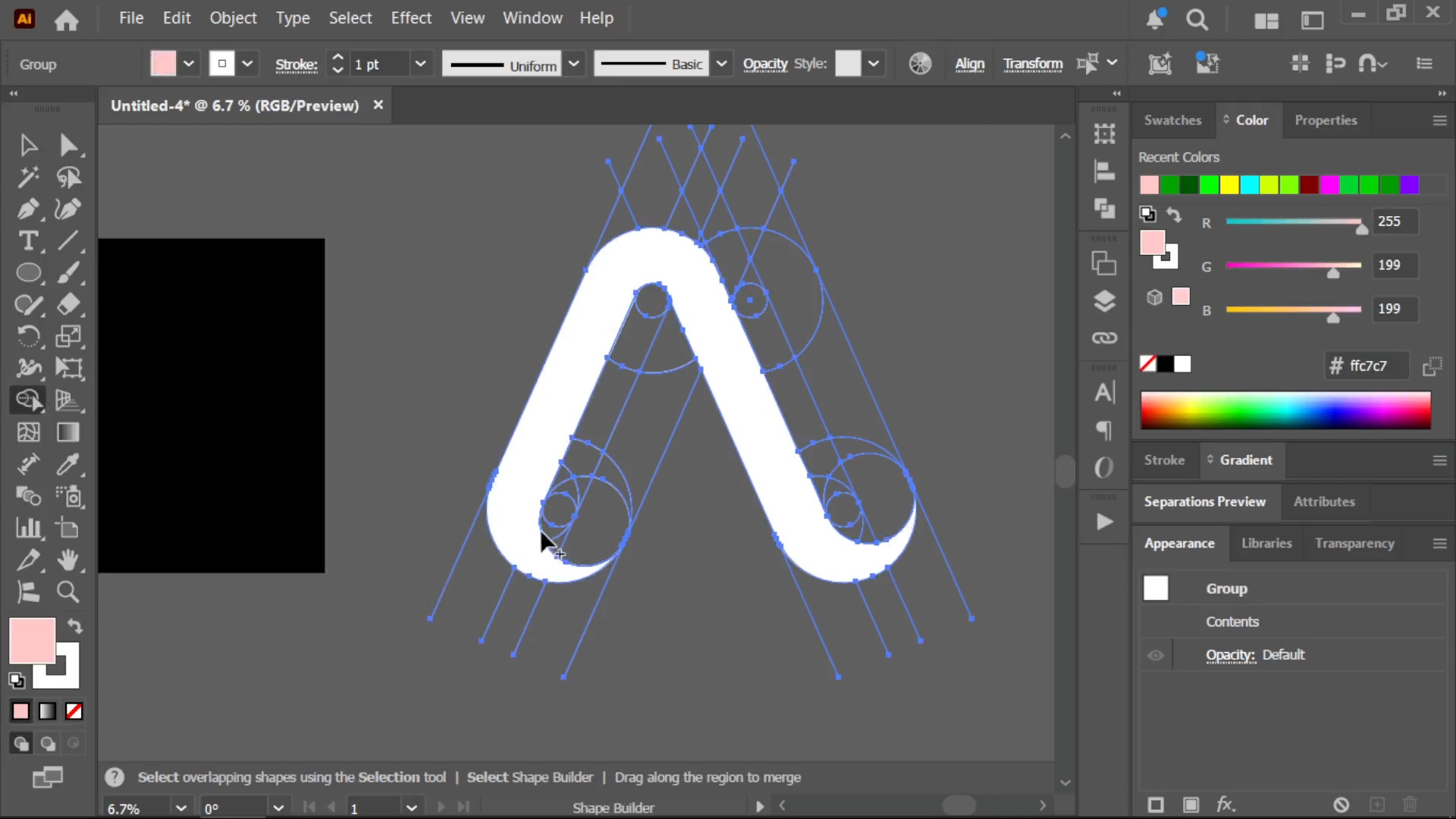Select the Curvature tool
1456x819 pixels.
click(68, 209)
